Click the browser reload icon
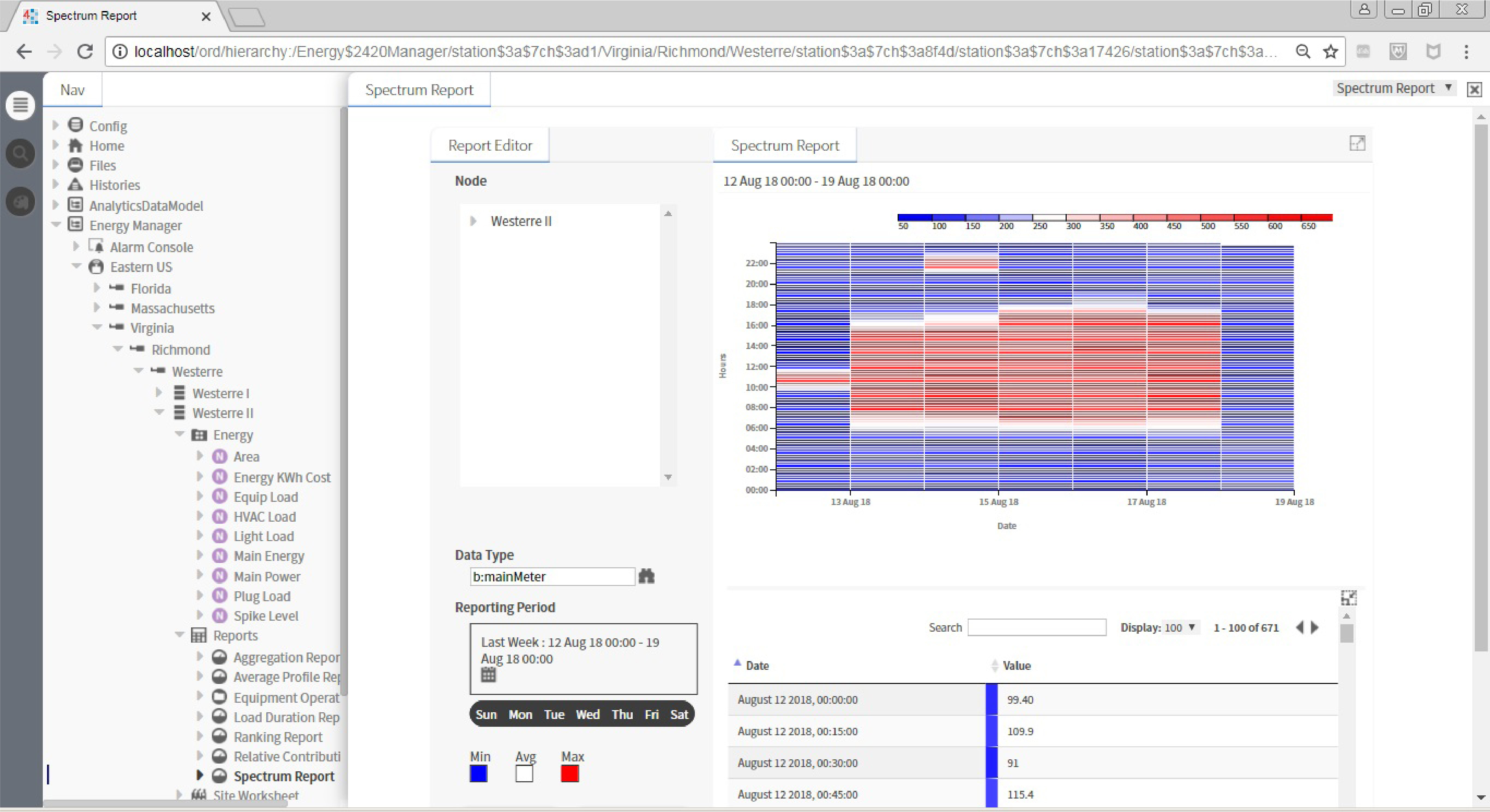The height and width of the screenshot is (812, 1490). (x=85, y=52)
